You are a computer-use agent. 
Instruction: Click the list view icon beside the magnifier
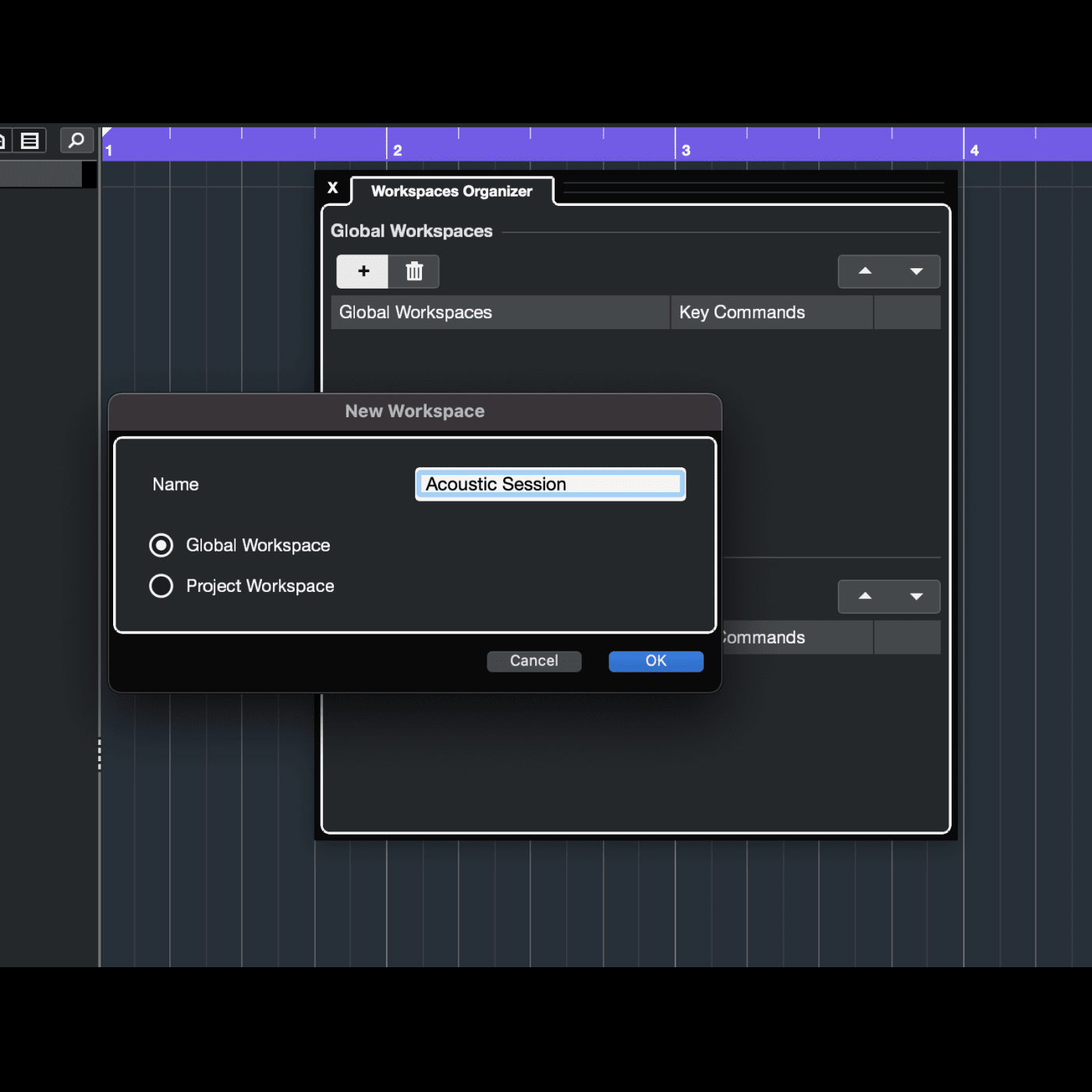30,140
